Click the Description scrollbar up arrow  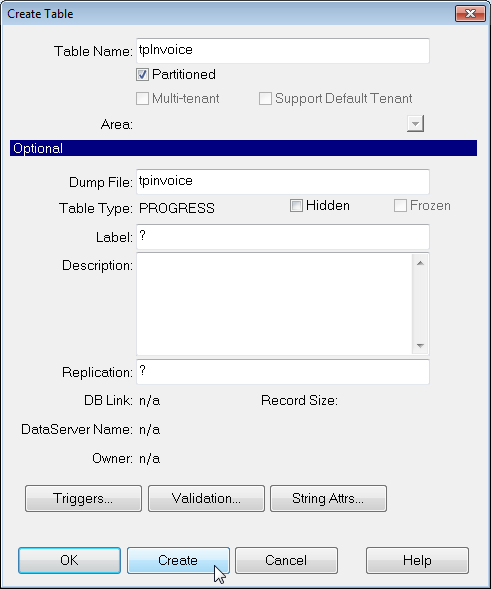[420, 263]
